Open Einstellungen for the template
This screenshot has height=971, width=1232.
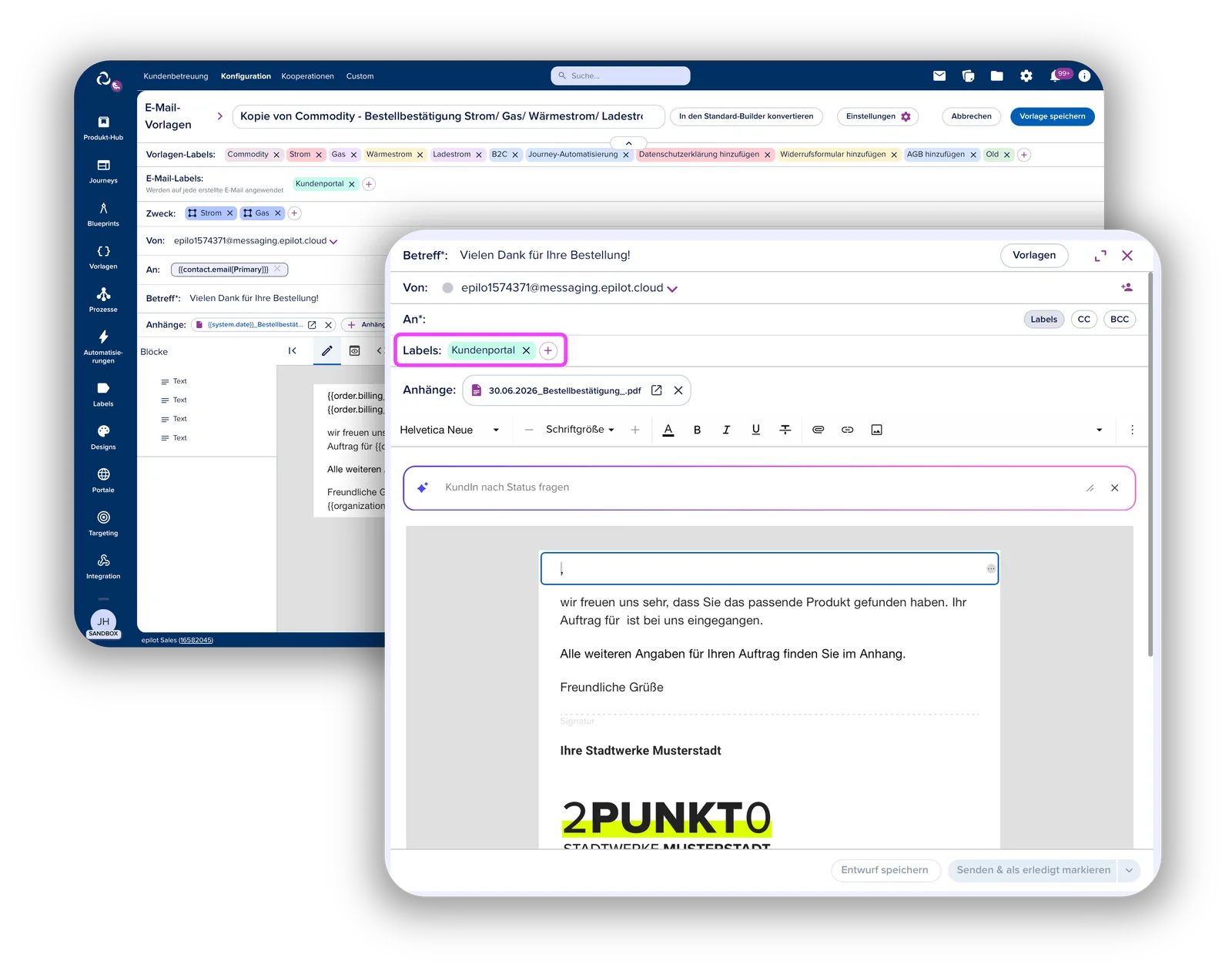(x=878, y=116)
